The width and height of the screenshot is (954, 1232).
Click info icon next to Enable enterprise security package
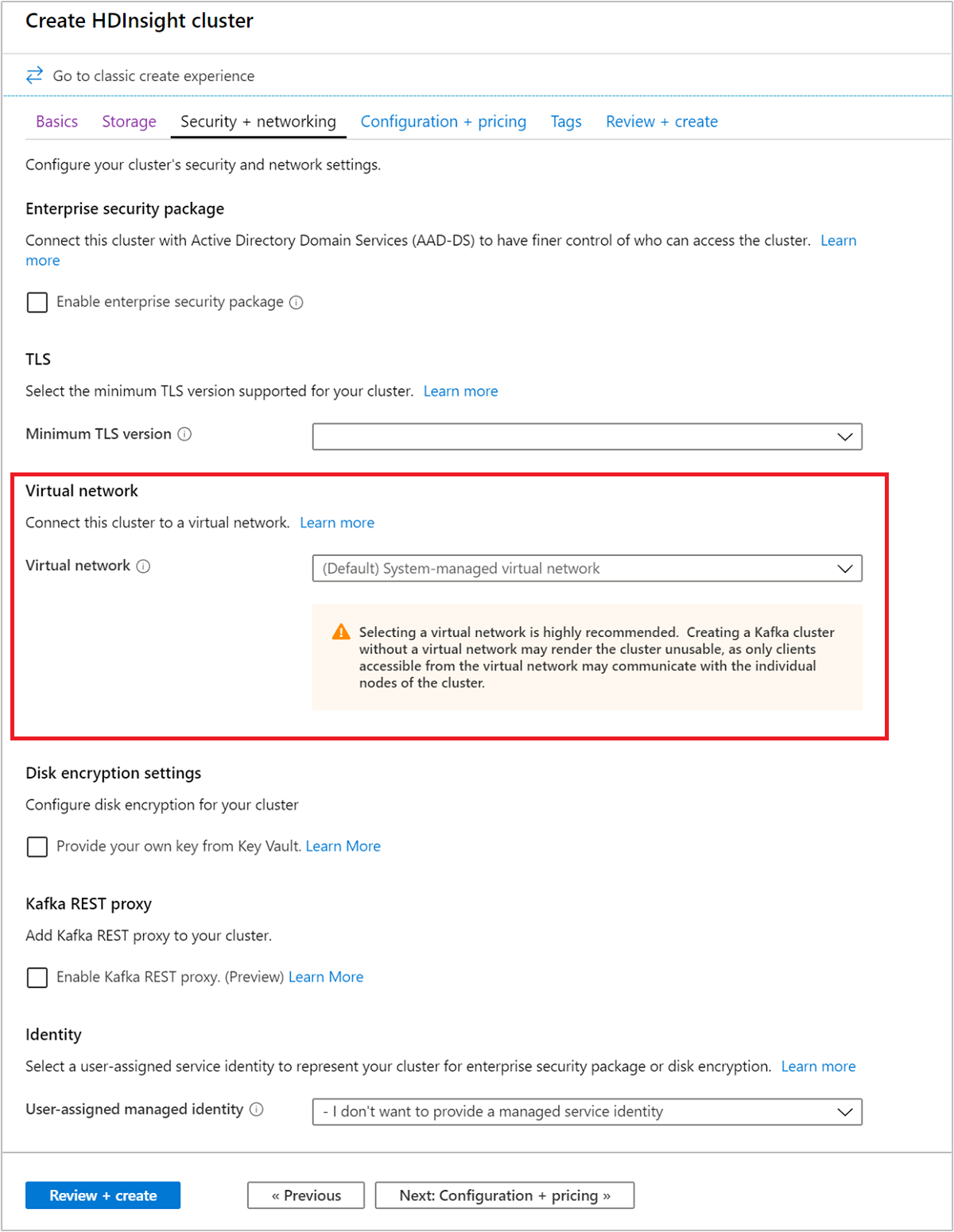[x=297, y=302]
